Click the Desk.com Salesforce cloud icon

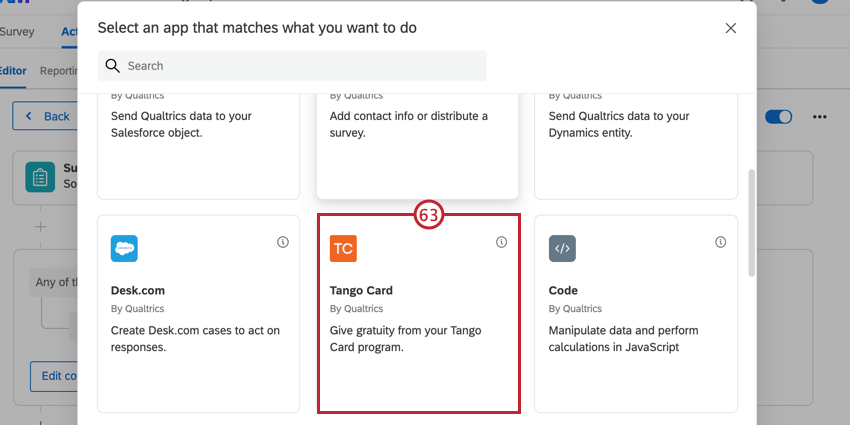pos(124,248)
